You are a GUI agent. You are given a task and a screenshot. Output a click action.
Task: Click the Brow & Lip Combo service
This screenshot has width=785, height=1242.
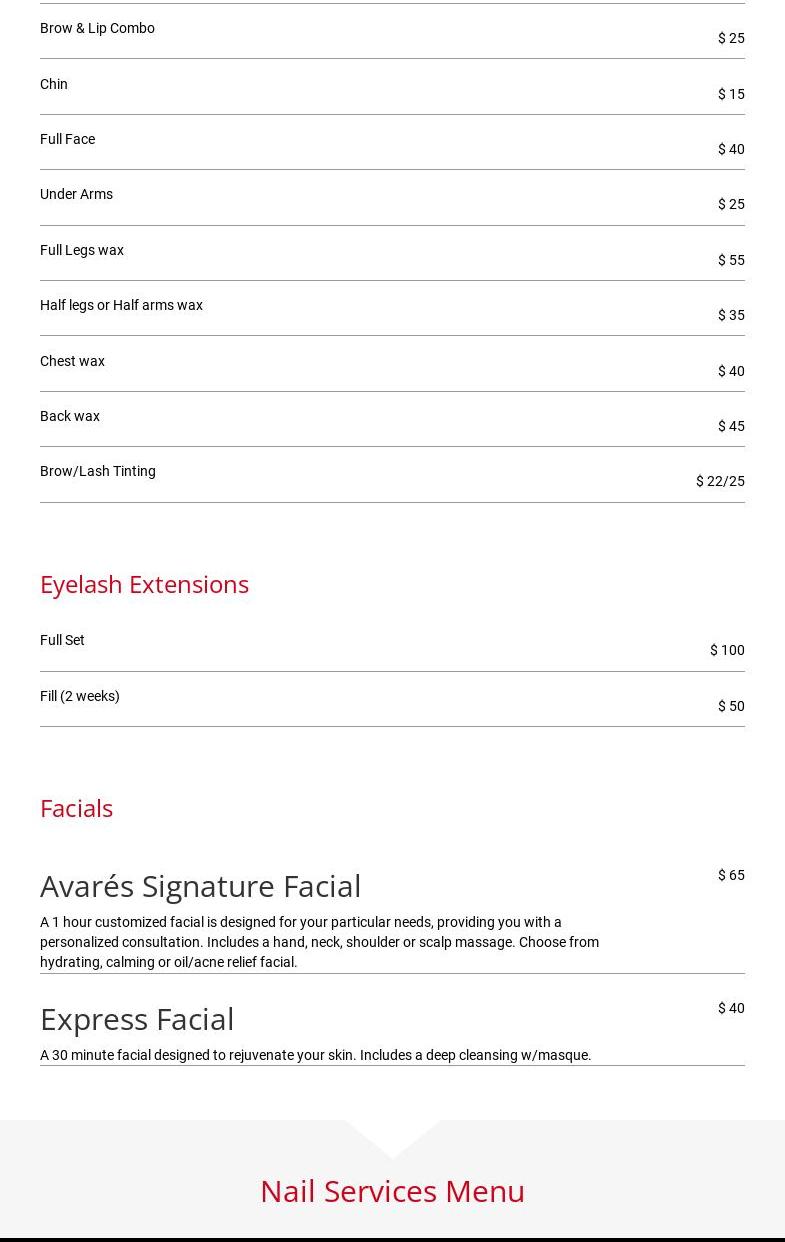pos(97,28)
